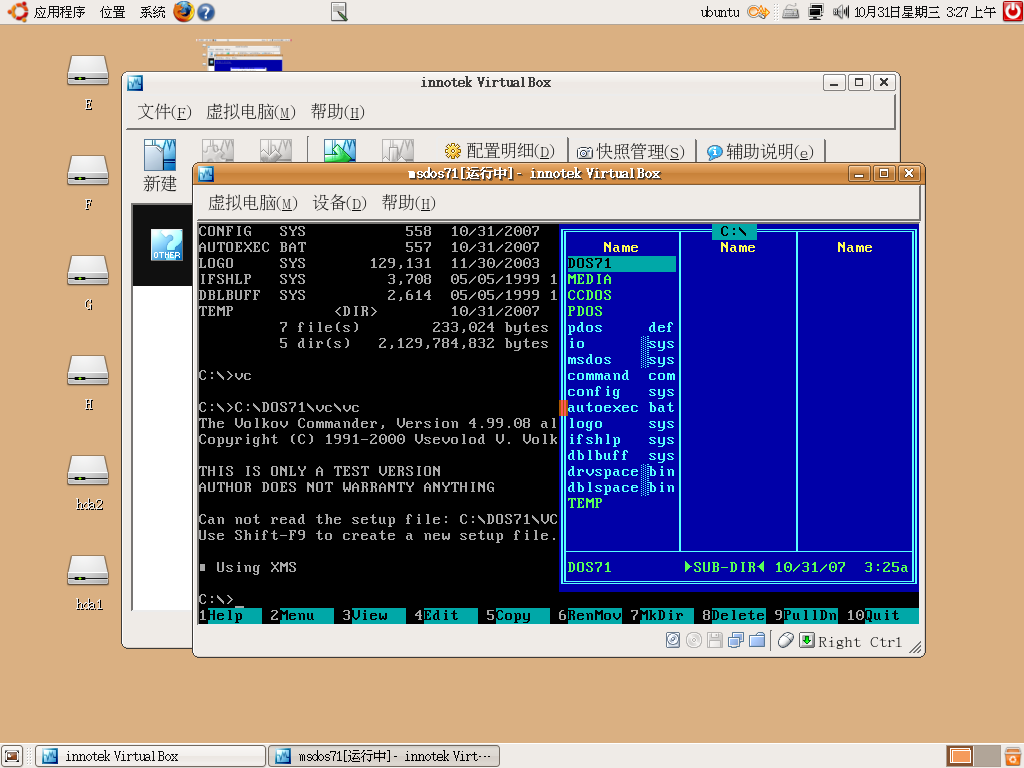
Task: Select the G drive desktop icon
Action: pos(88,282)
